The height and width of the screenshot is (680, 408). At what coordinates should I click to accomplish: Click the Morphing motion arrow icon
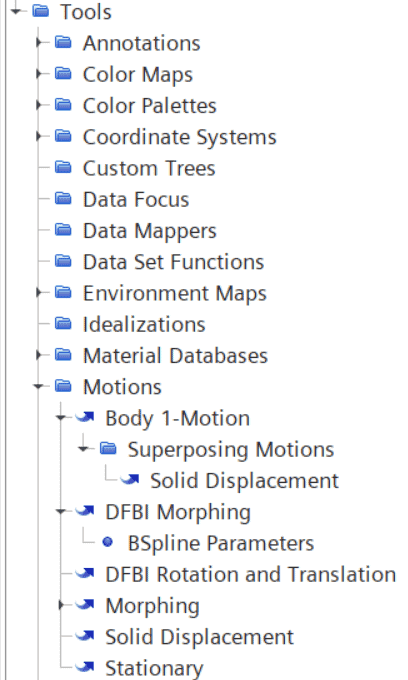click(85, 605)
